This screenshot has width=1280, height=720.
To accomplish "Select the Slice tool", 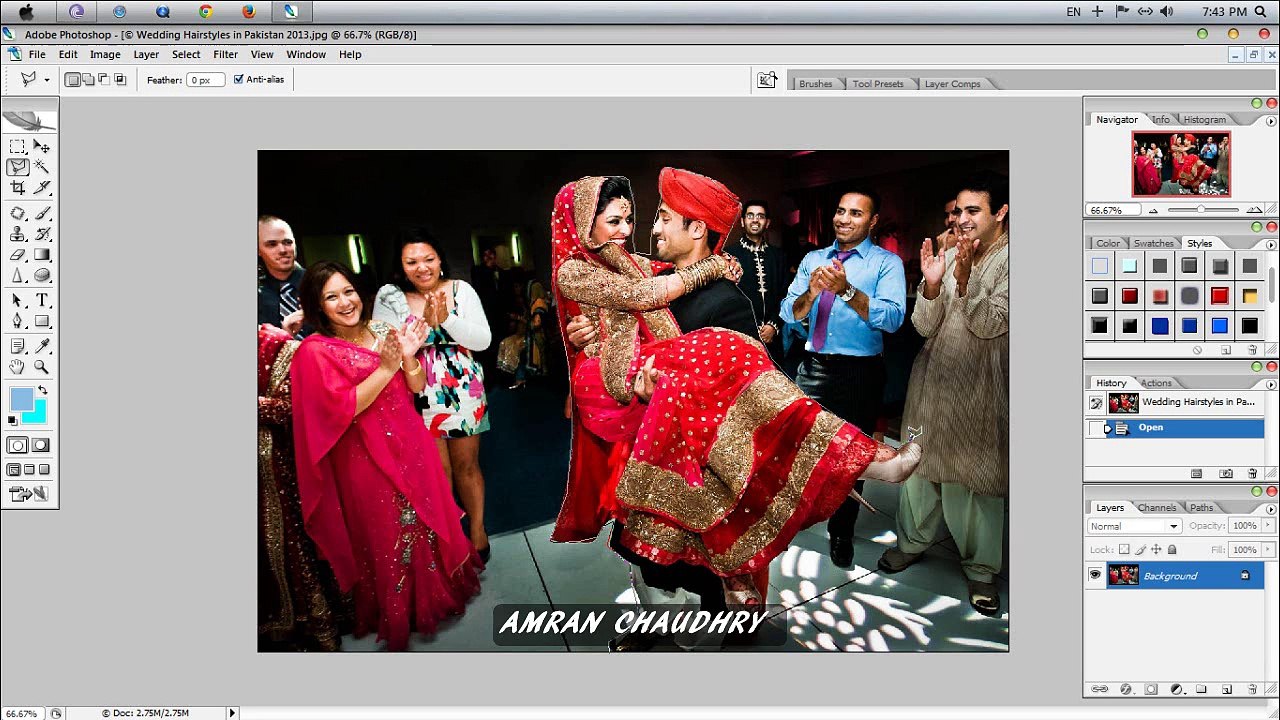I will [42, 187].
